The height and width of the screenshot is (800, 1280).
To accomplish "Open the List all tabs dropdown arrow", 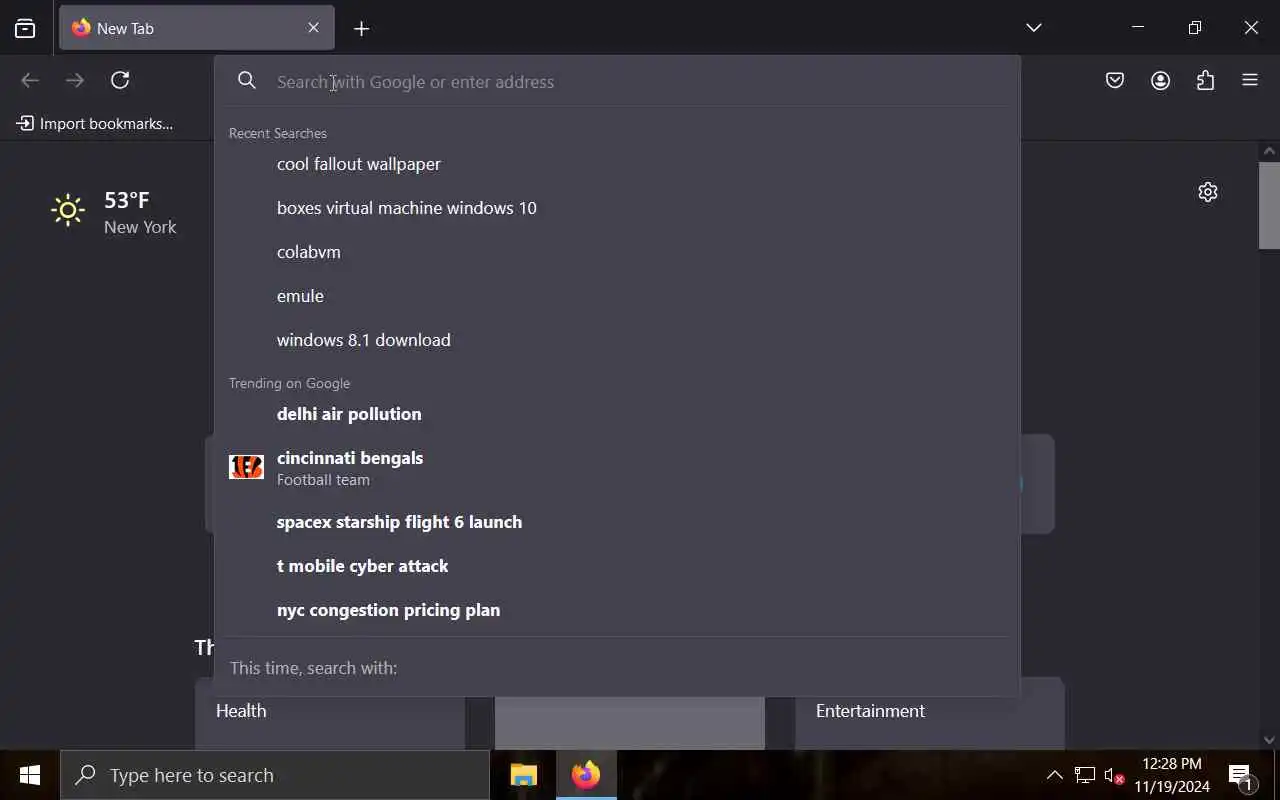I will click(x=1034, y=28).
